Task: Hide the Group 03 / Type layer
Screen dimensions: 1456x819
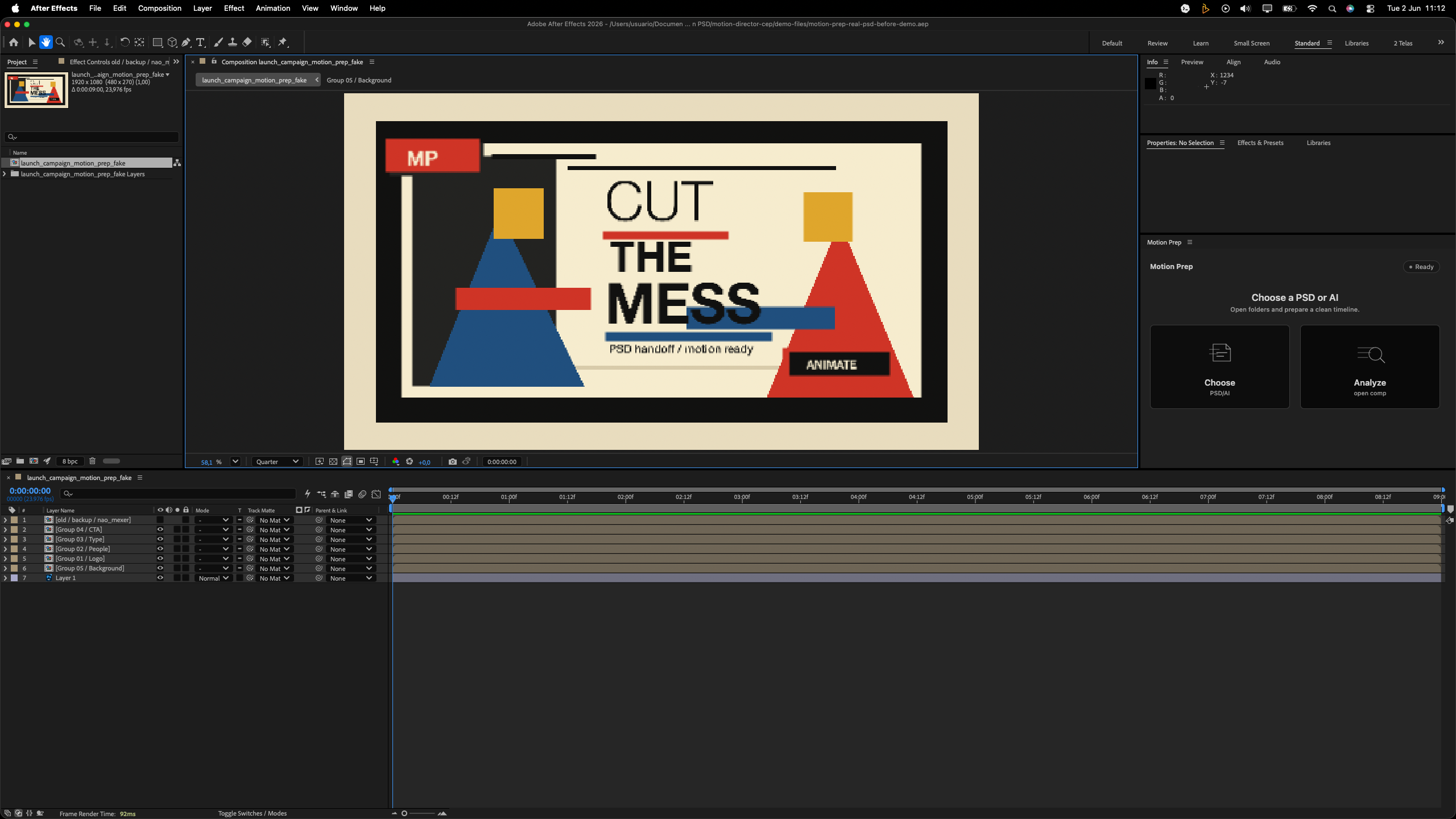Action: point(160,539)
